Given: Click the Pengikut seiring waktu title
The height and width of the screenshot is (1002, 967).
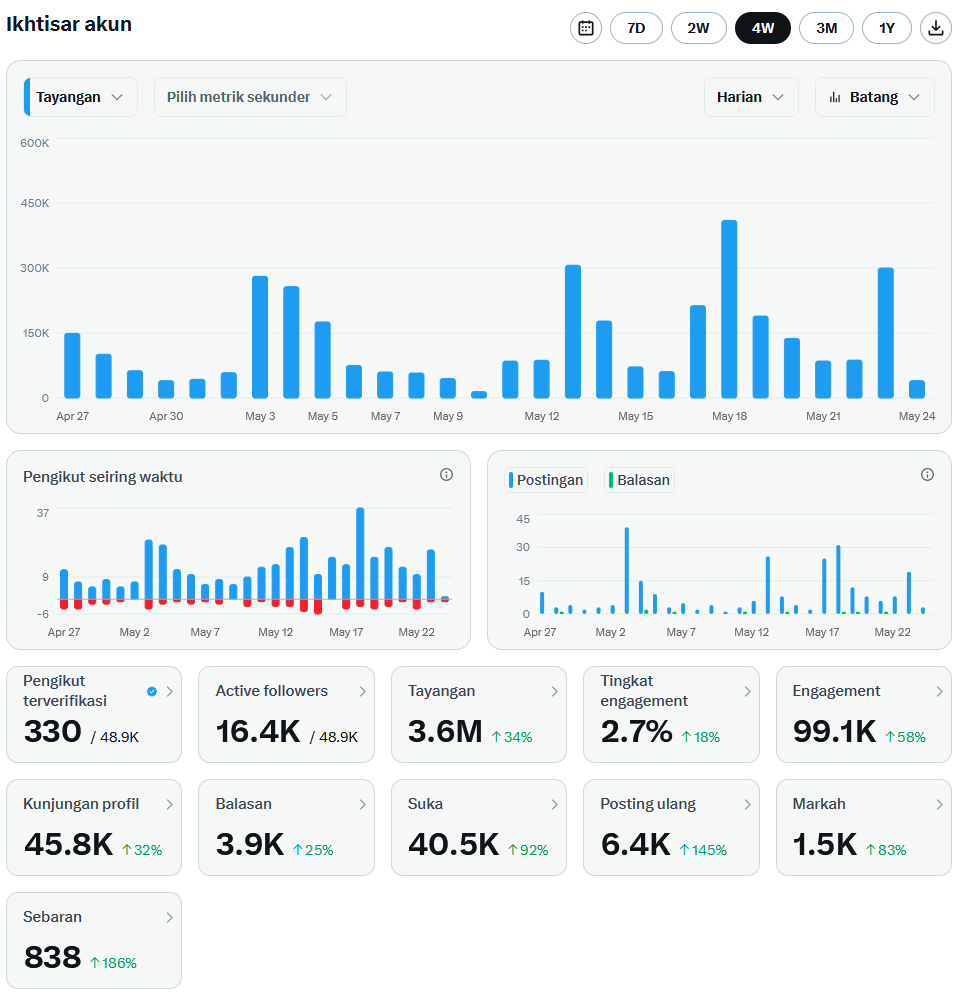Looking at the screenshot, I should point(103,477).
